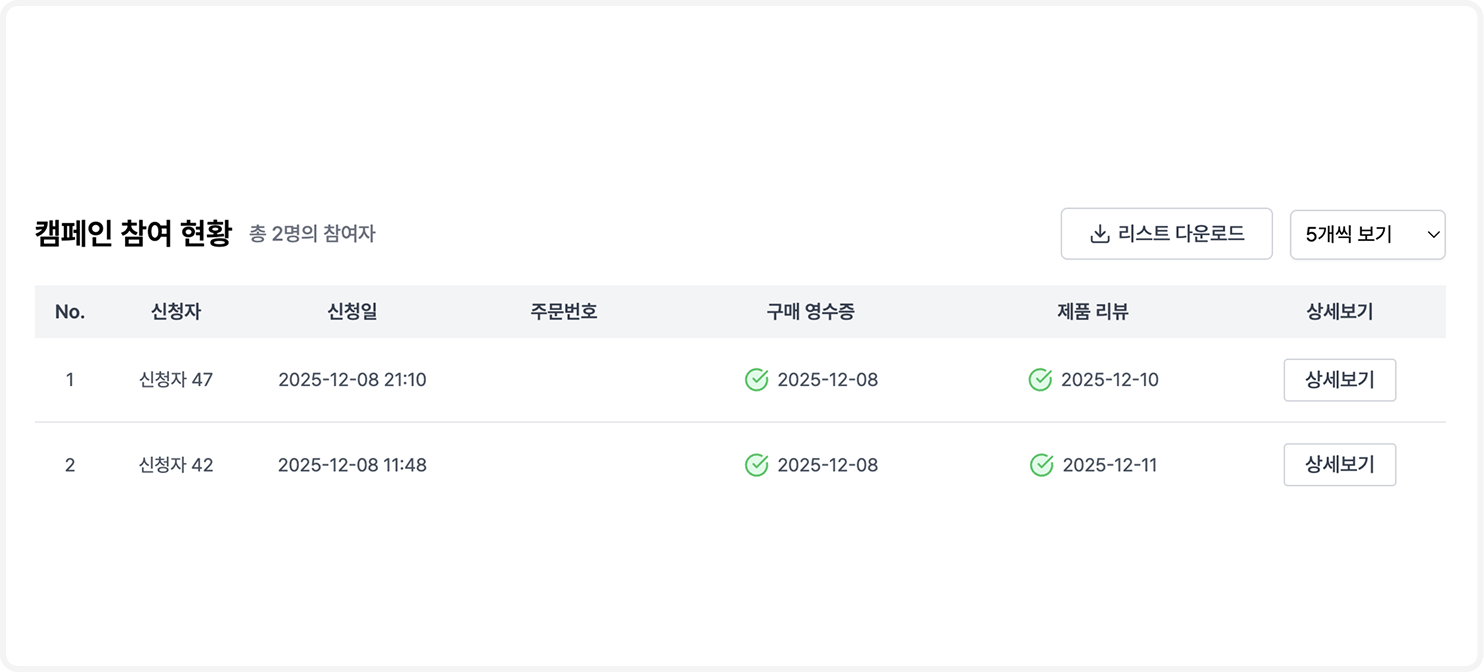
Task: Click the 신청일 column header
Action: tap(351, 311)
